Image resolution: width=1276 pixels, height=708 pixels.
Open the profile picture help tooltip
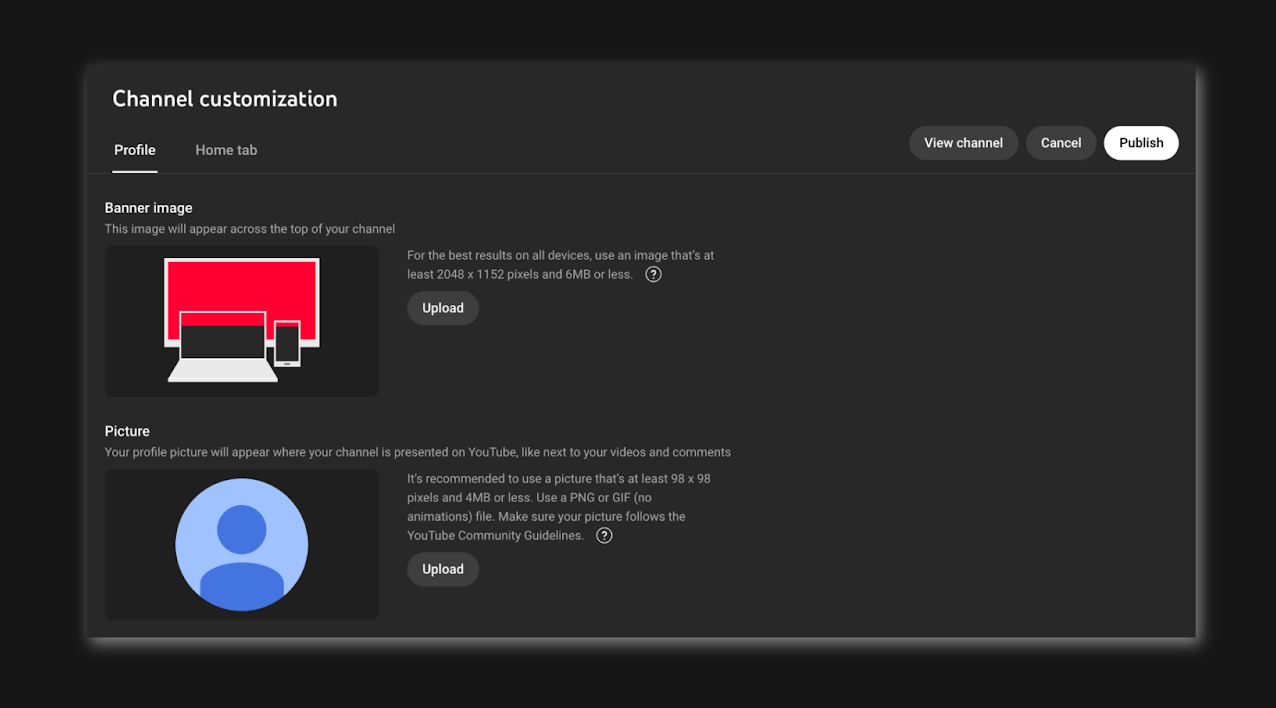[604, 535]
